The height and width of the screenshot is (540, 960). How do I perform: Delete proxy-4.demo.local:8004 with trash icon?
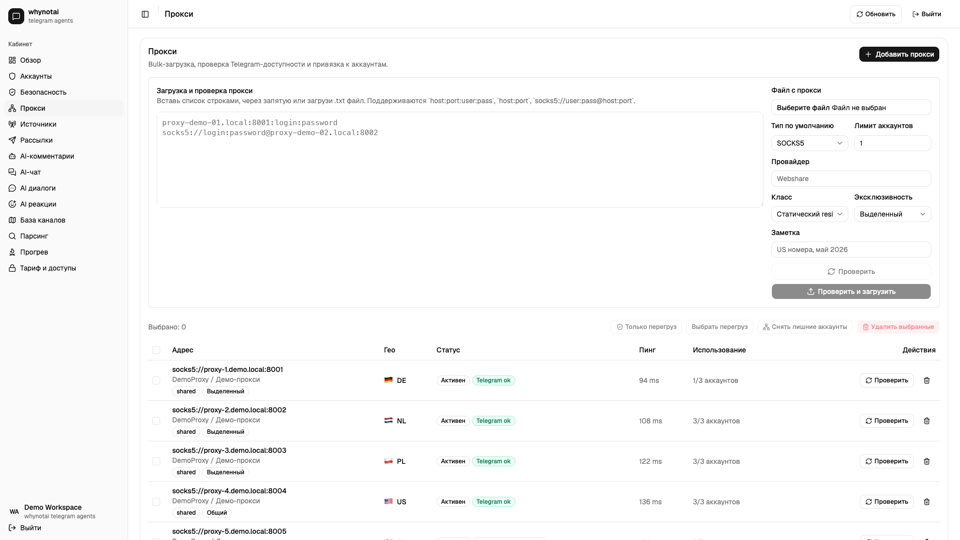point(926,501)
